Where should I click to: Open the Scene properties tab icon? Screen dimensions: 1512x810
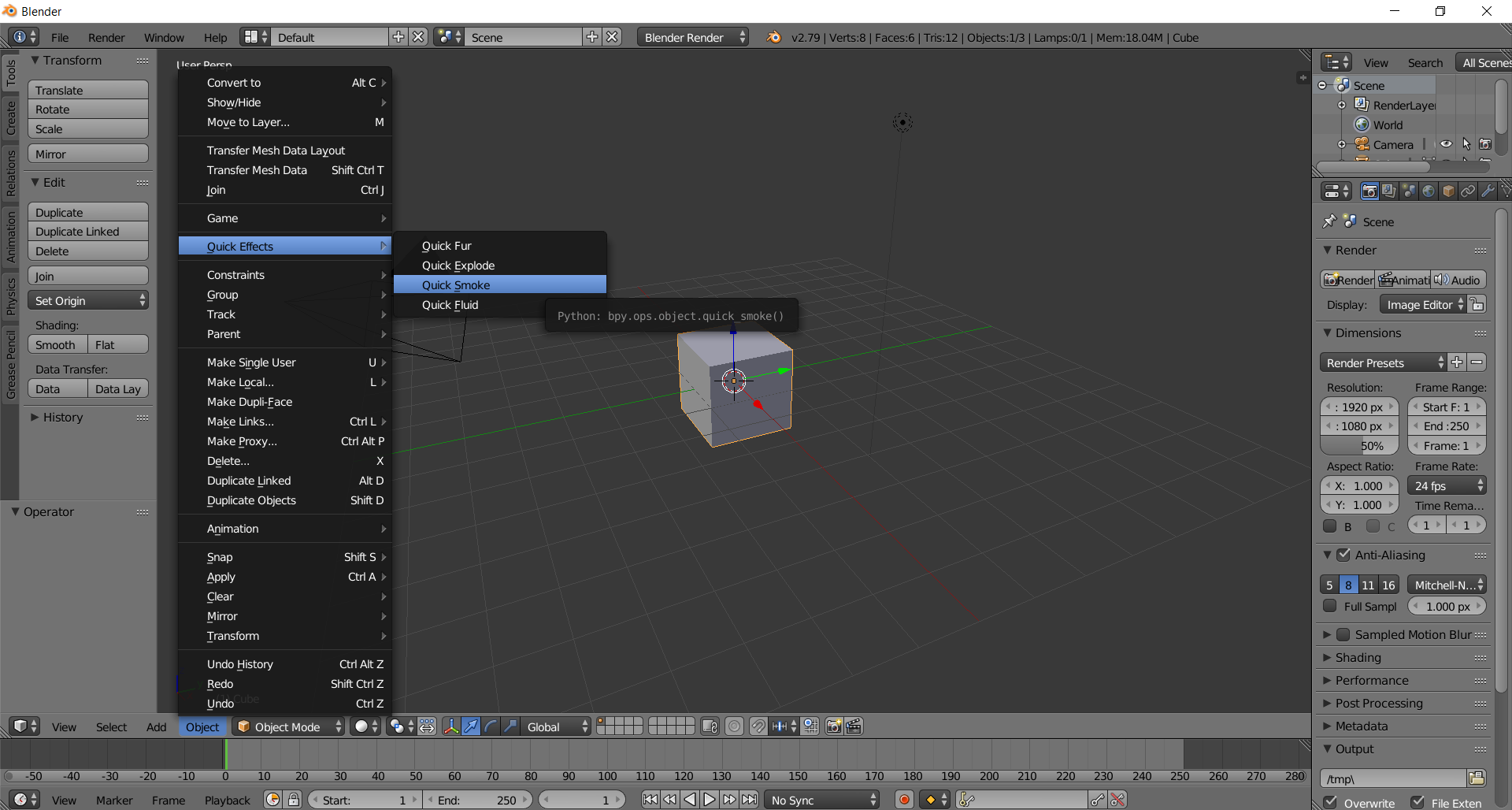point(1409,191)
